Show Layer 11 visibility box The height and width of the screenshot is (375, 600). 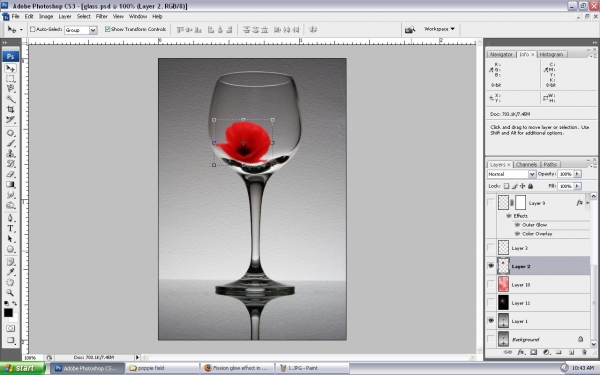491,302
